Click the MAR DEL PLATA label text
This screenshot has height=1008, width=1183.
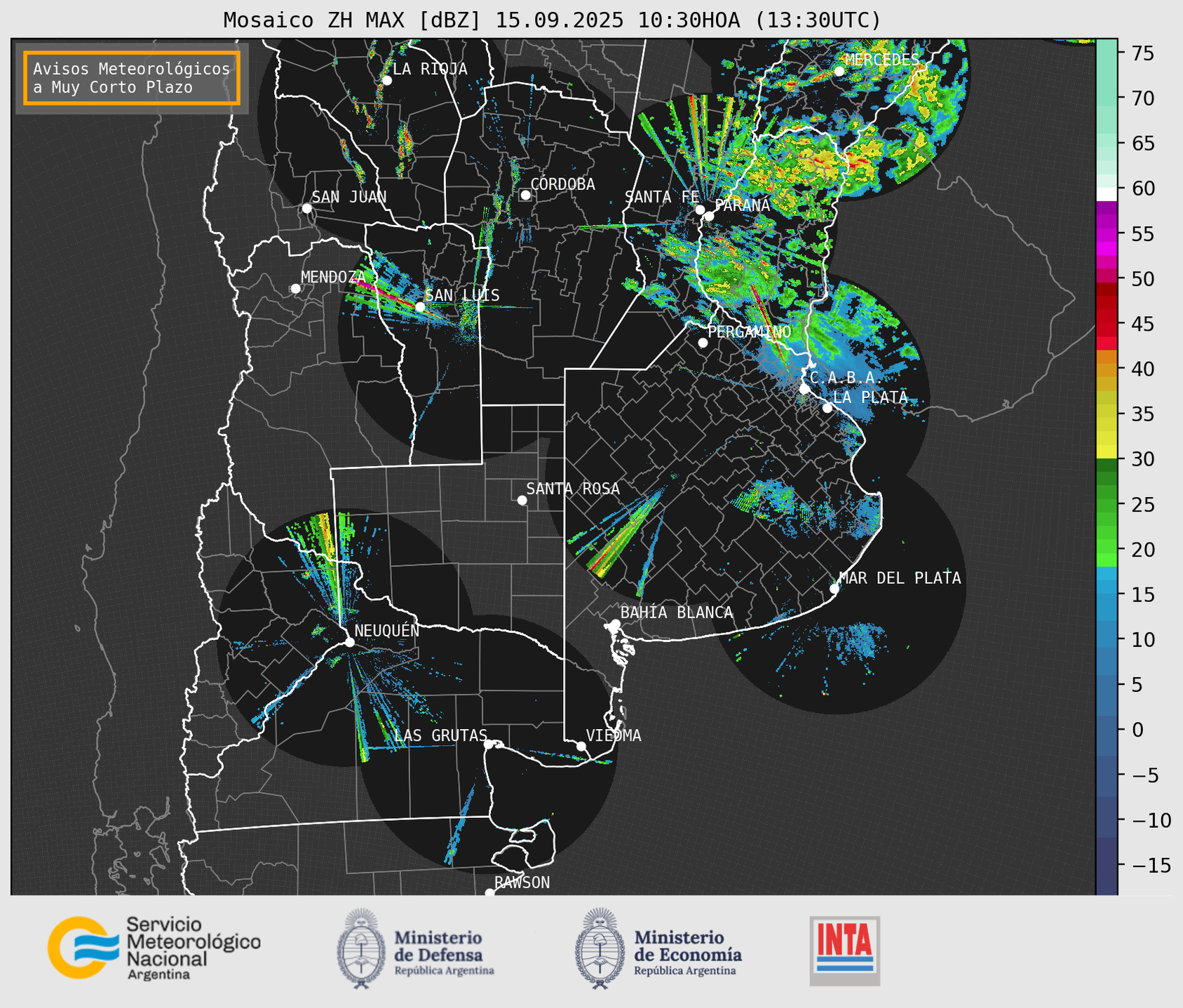click(900, 578)
